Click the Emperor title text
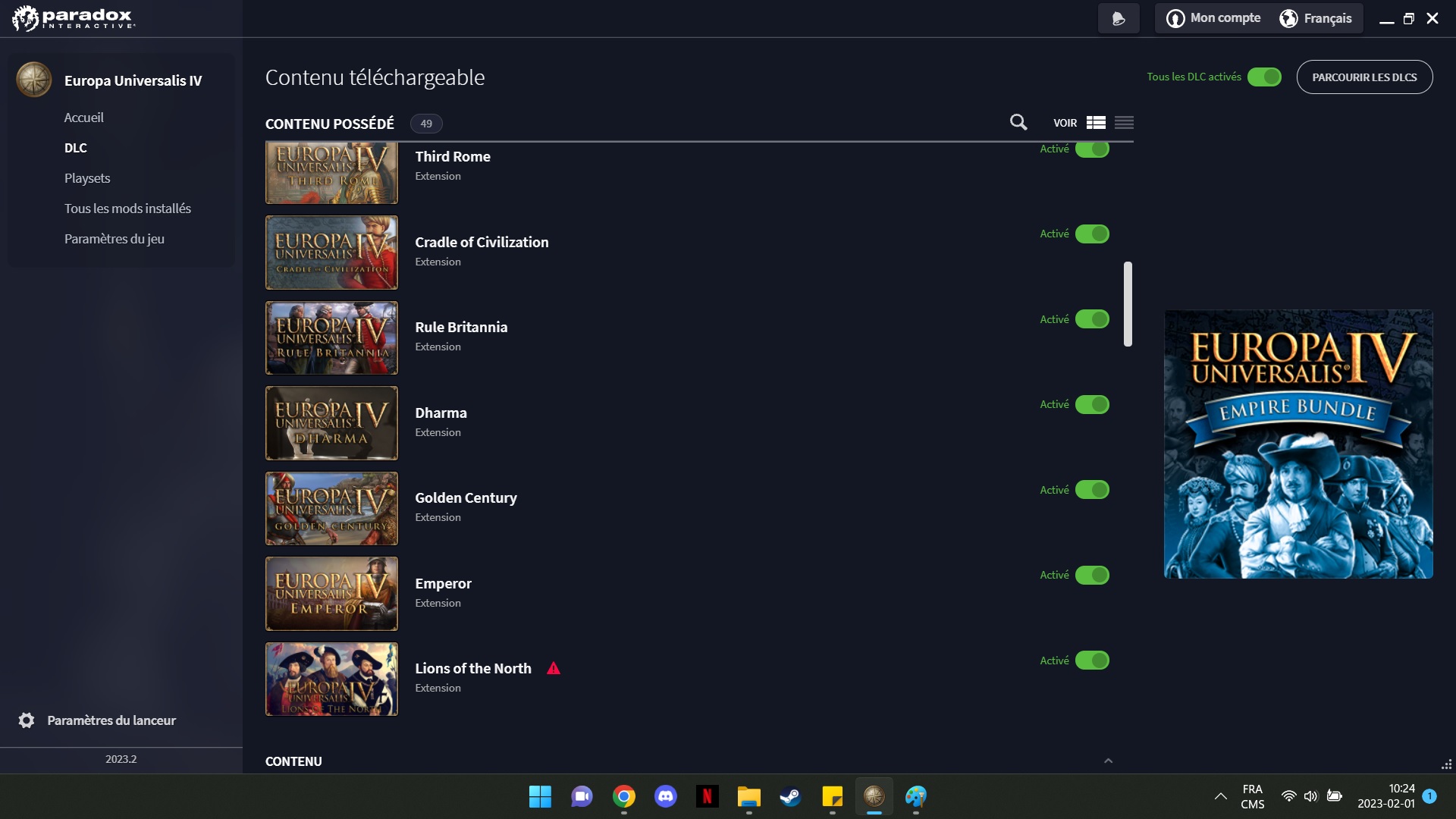Image resolution: width=1456 pixels, height=819 pixels. click(x=443, y=583)
